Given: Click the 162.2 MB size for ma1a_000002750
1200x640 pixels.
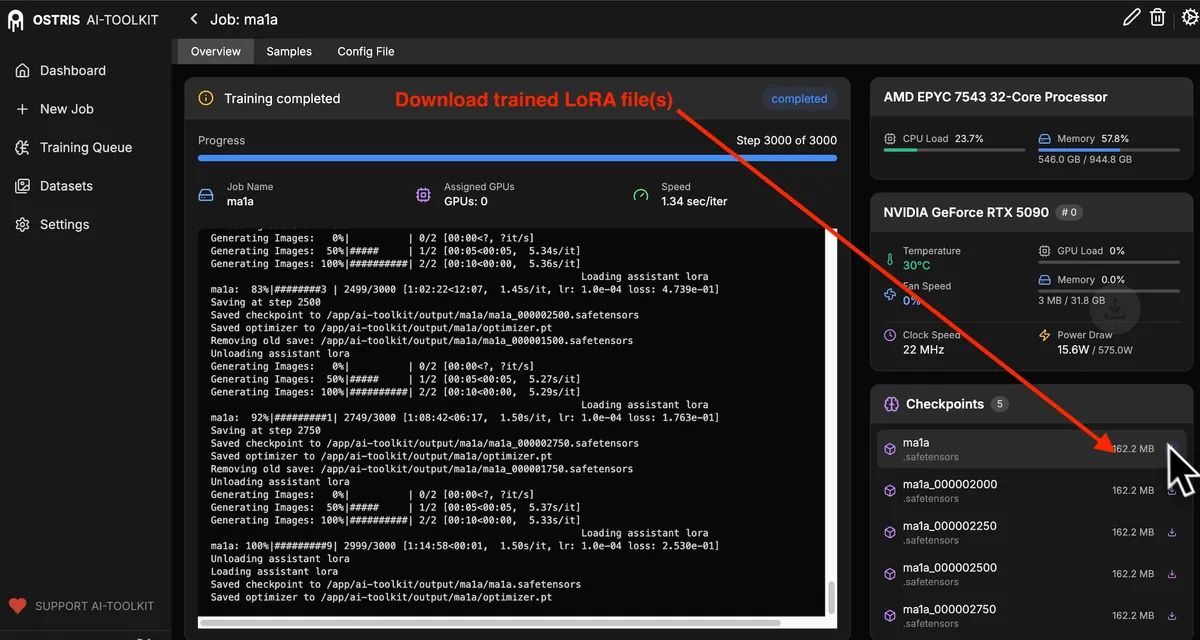Looking at the screenshot, I should (x=1133, y=616).
